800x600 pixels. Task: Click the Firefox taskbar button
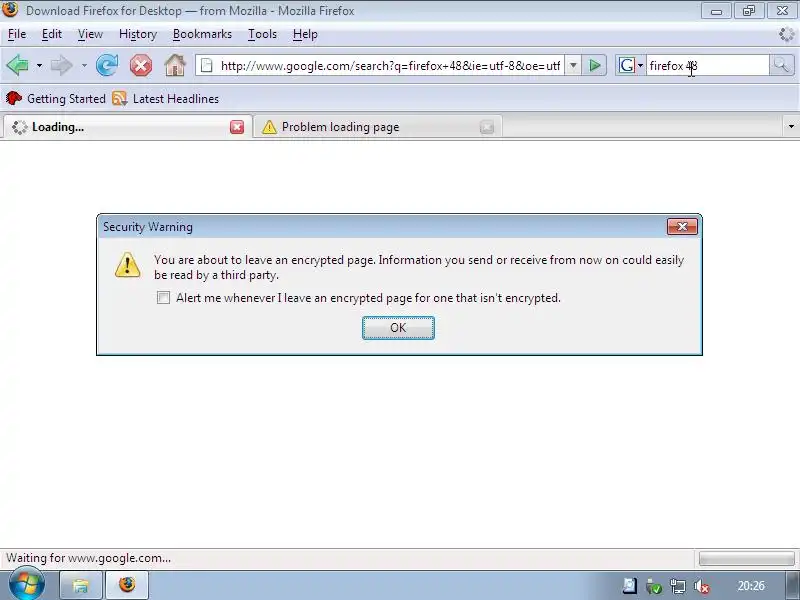[127, 585]
